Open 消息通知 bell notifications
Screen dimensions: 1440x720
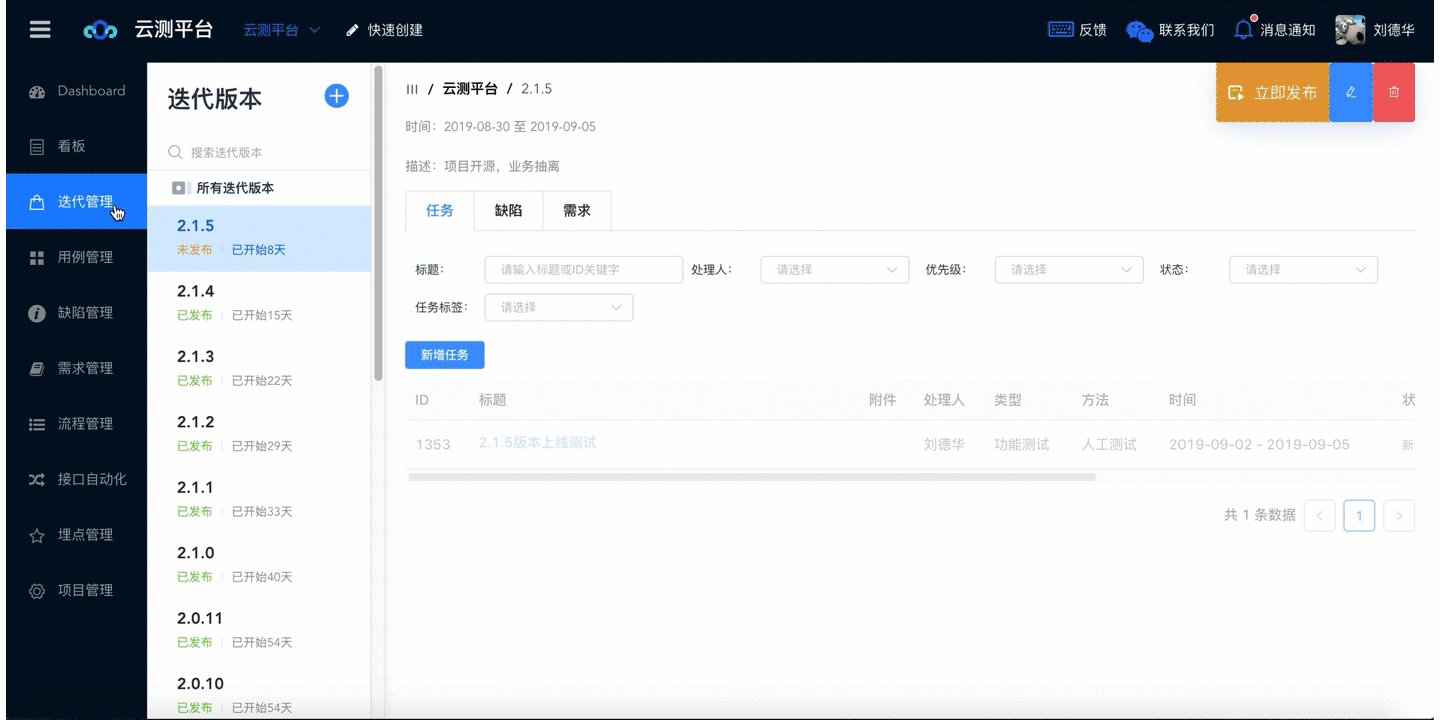click(x=1243, y=30)
